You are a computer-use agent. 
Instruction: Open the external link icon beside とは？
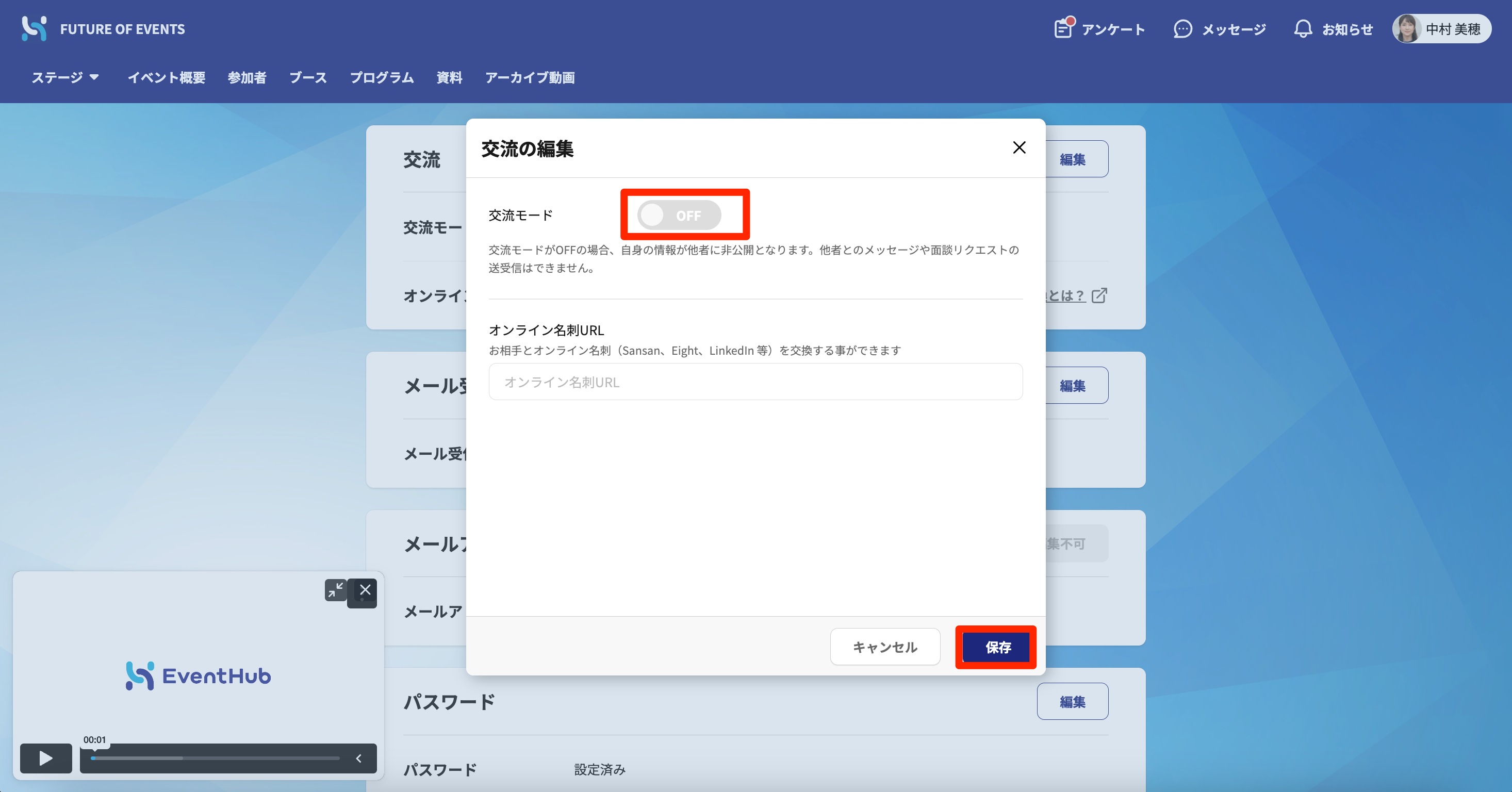click(1099, 295)
